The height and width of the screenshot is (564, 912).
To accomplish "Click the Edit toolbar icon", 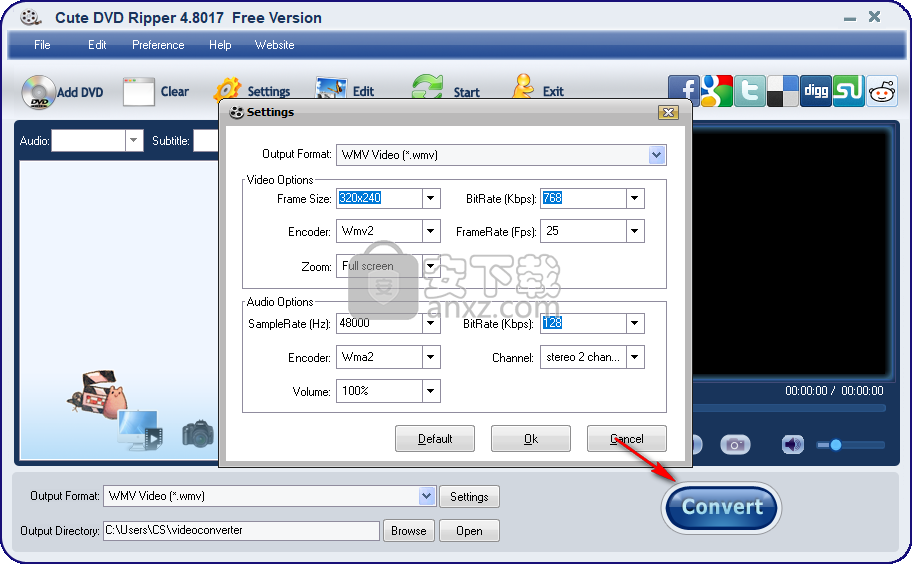I will point(332,88).
